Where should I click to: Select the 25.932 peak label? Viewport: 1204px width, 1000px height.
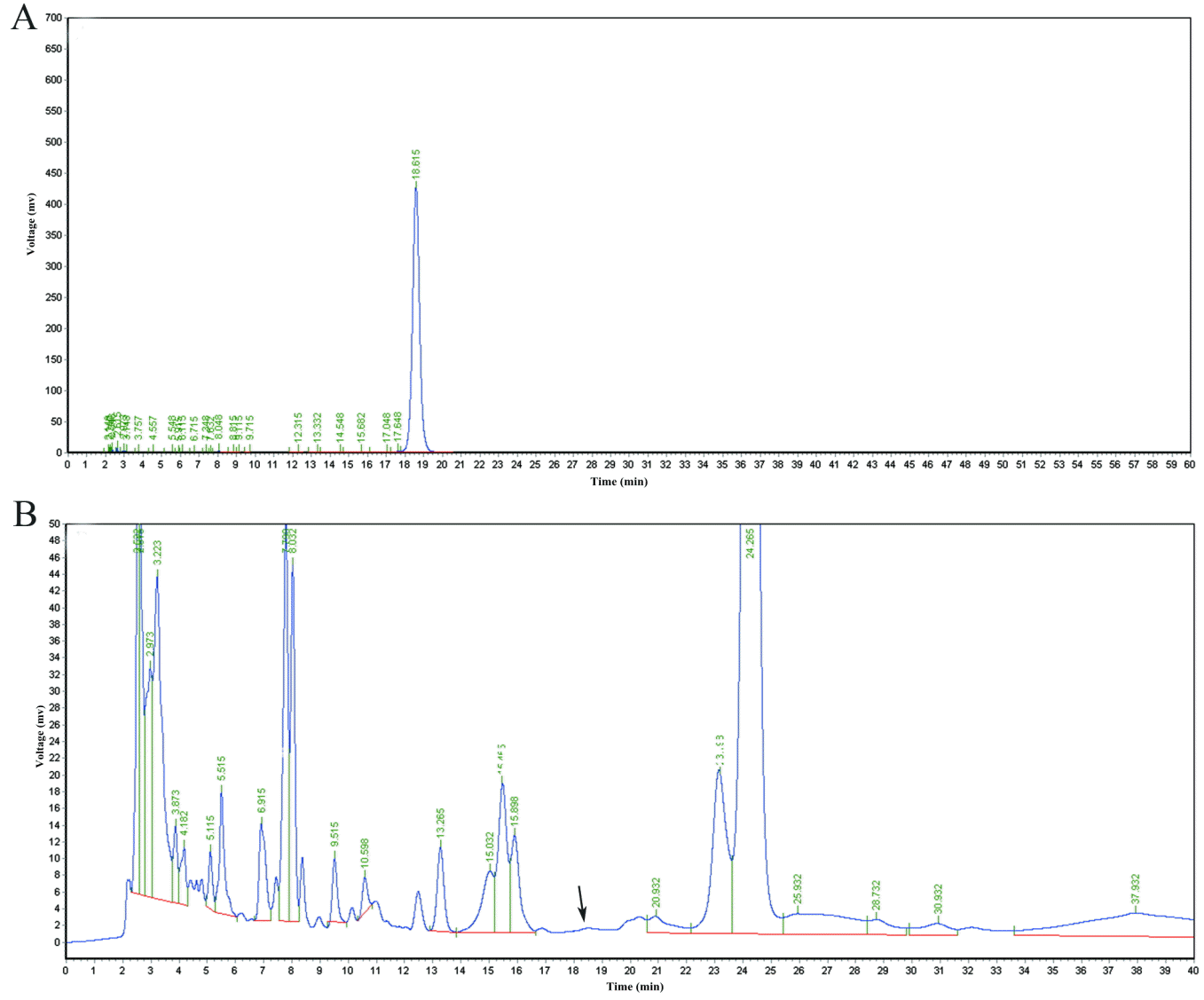click(x=798, y=889)
